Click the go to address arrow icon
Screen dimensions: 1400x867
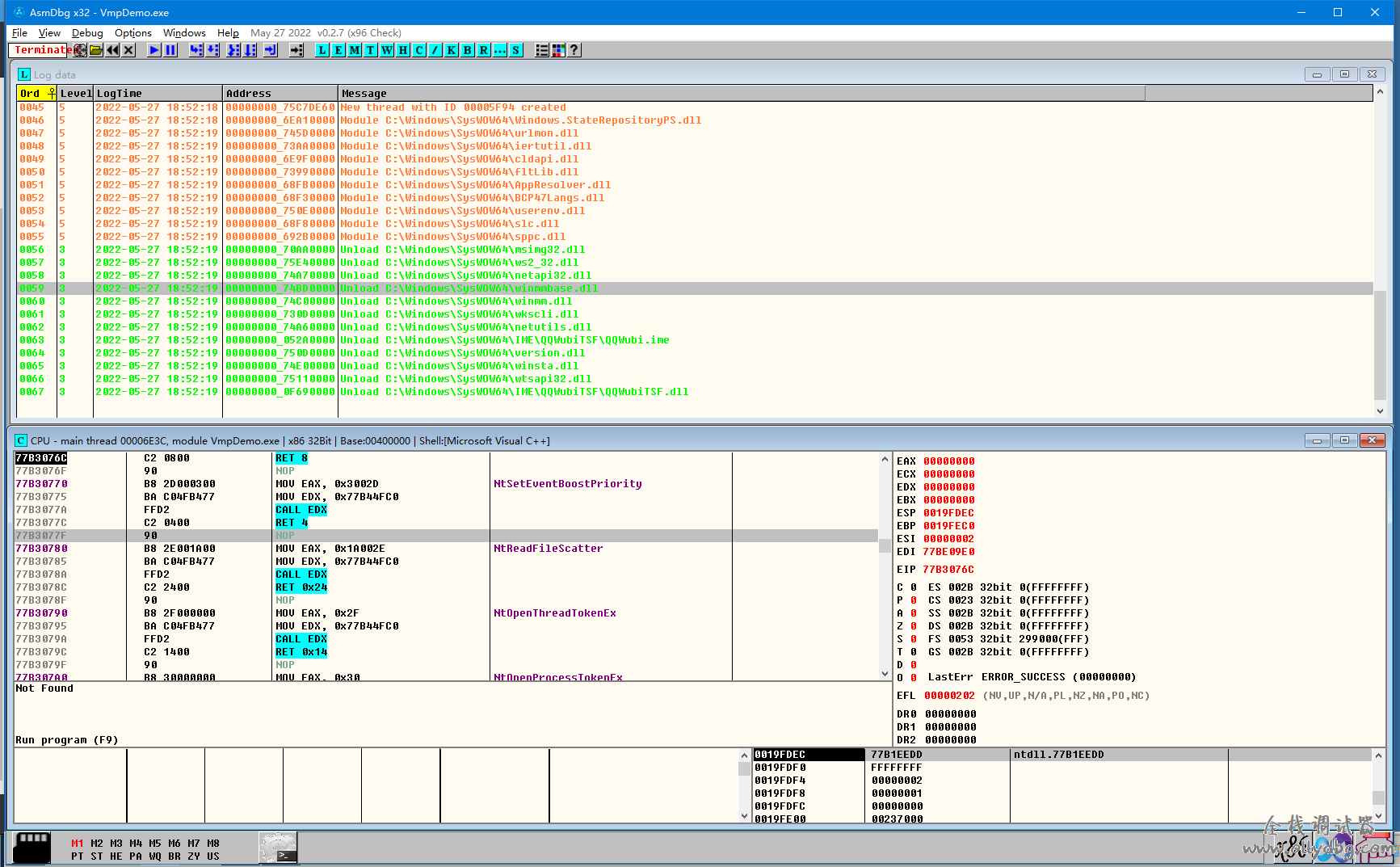click(x=296, y=50)
